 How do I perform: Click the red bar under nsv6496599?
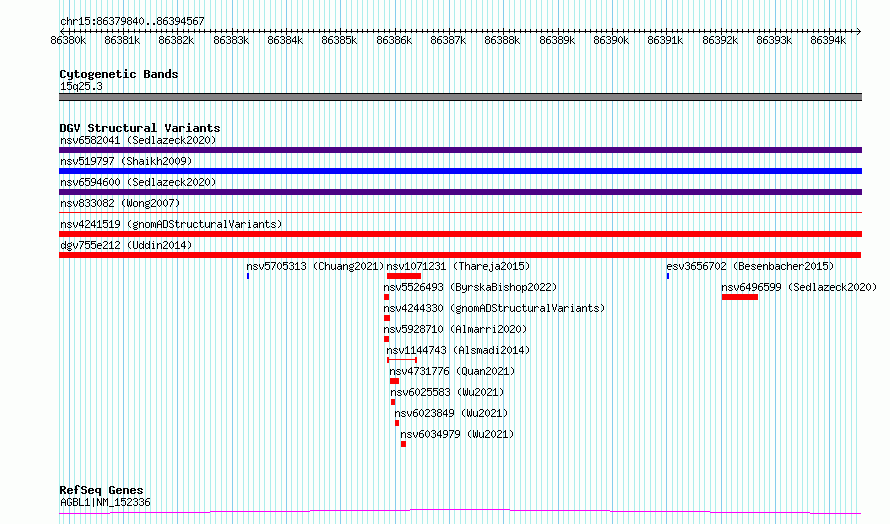[740, 297]
